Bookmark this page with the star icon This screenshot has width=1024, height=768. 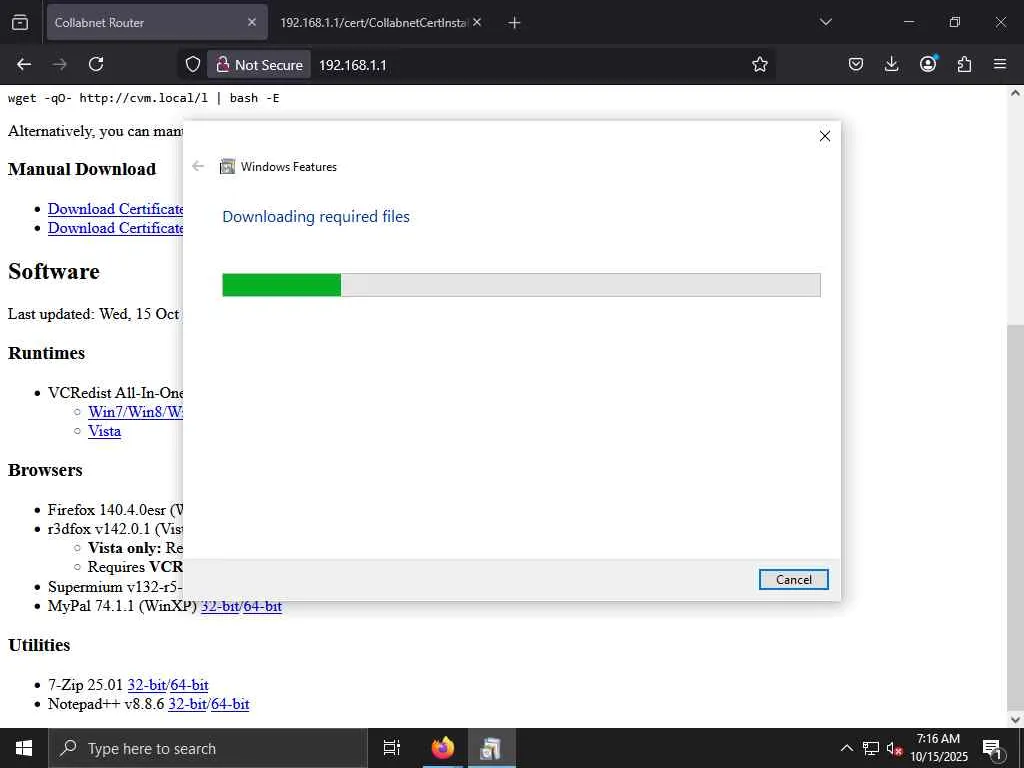point(760,64)
